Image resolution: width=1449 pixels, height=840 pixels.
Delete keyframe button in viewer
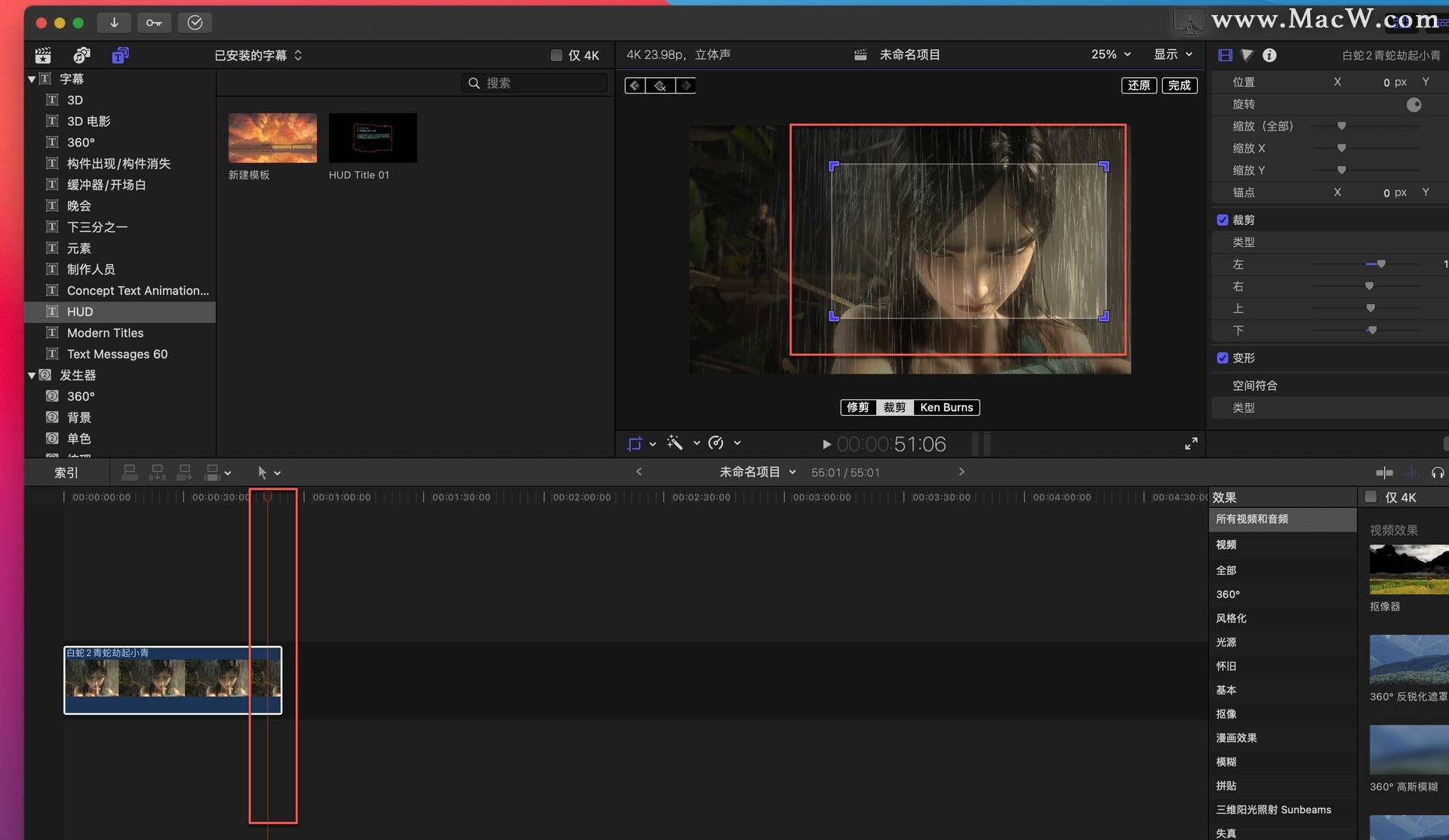(660, 85)
